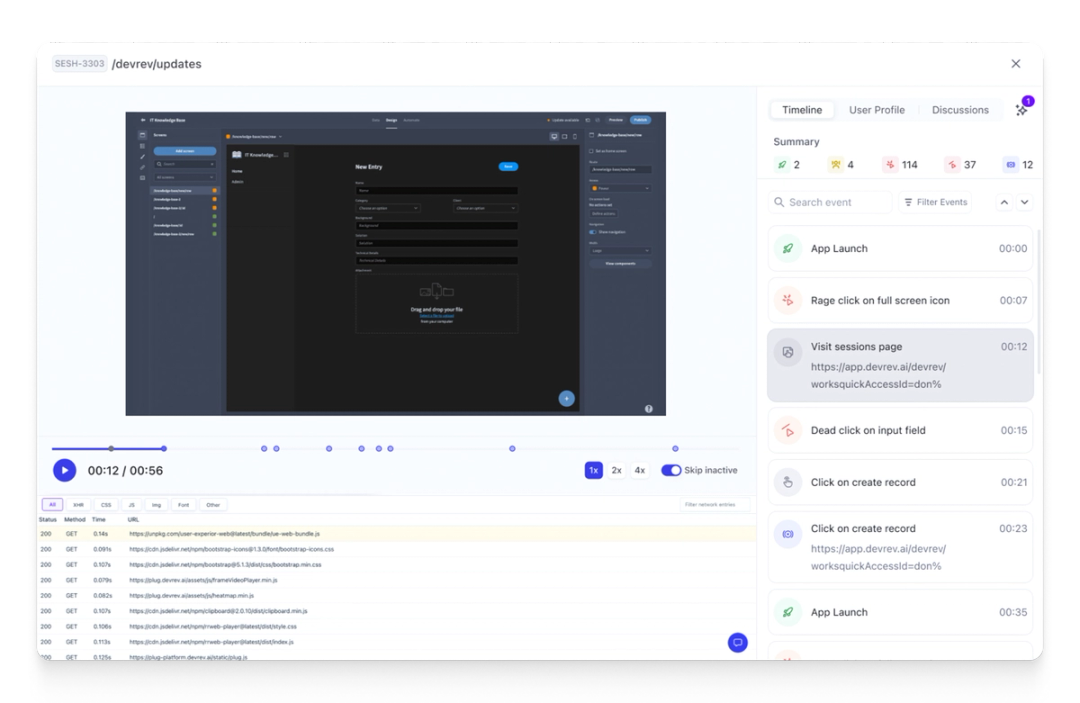Image resolution: width=1080 pixels, height=703 pixels.
Task: Jump to the next event with down chevron
Action: [1025, 202]
